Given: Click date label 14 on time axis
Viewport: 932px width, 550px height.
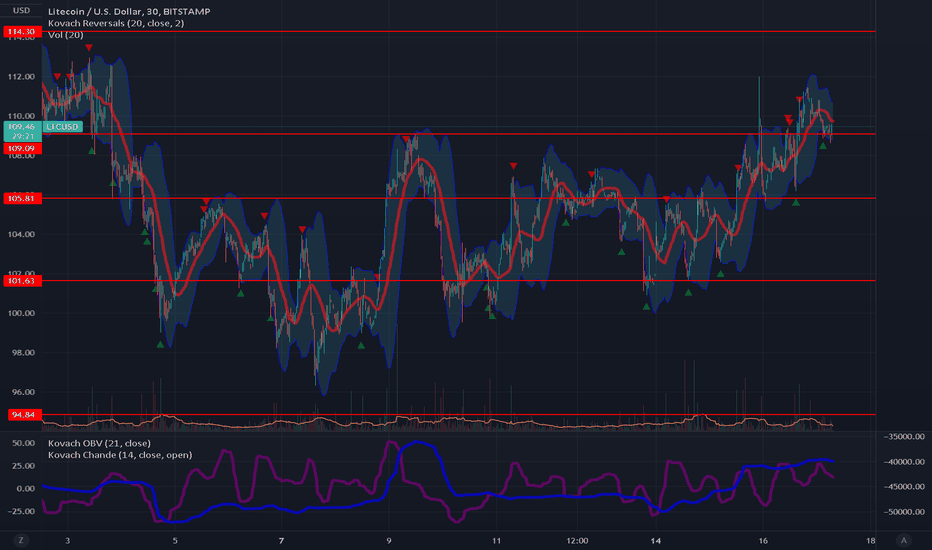Looking at the screenshot, I should pos(656,540).
